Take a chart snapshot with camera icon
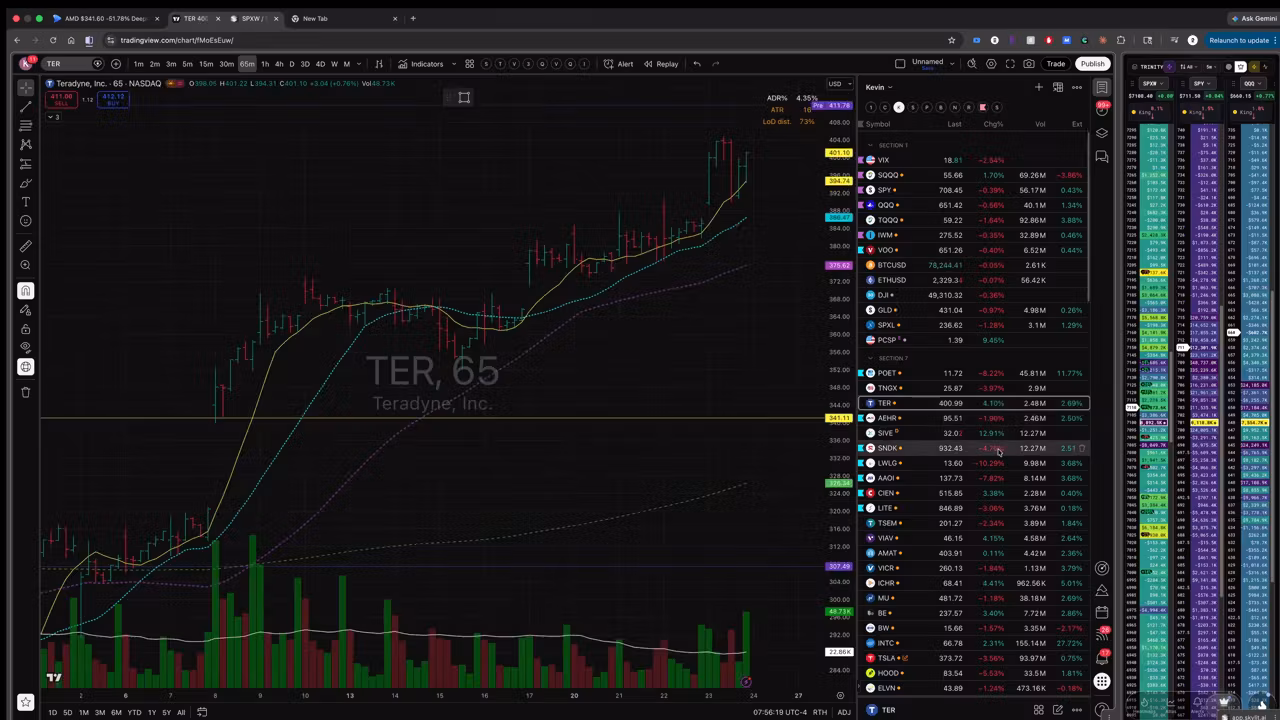The image size is (1280, 720). pos(1029,64)
